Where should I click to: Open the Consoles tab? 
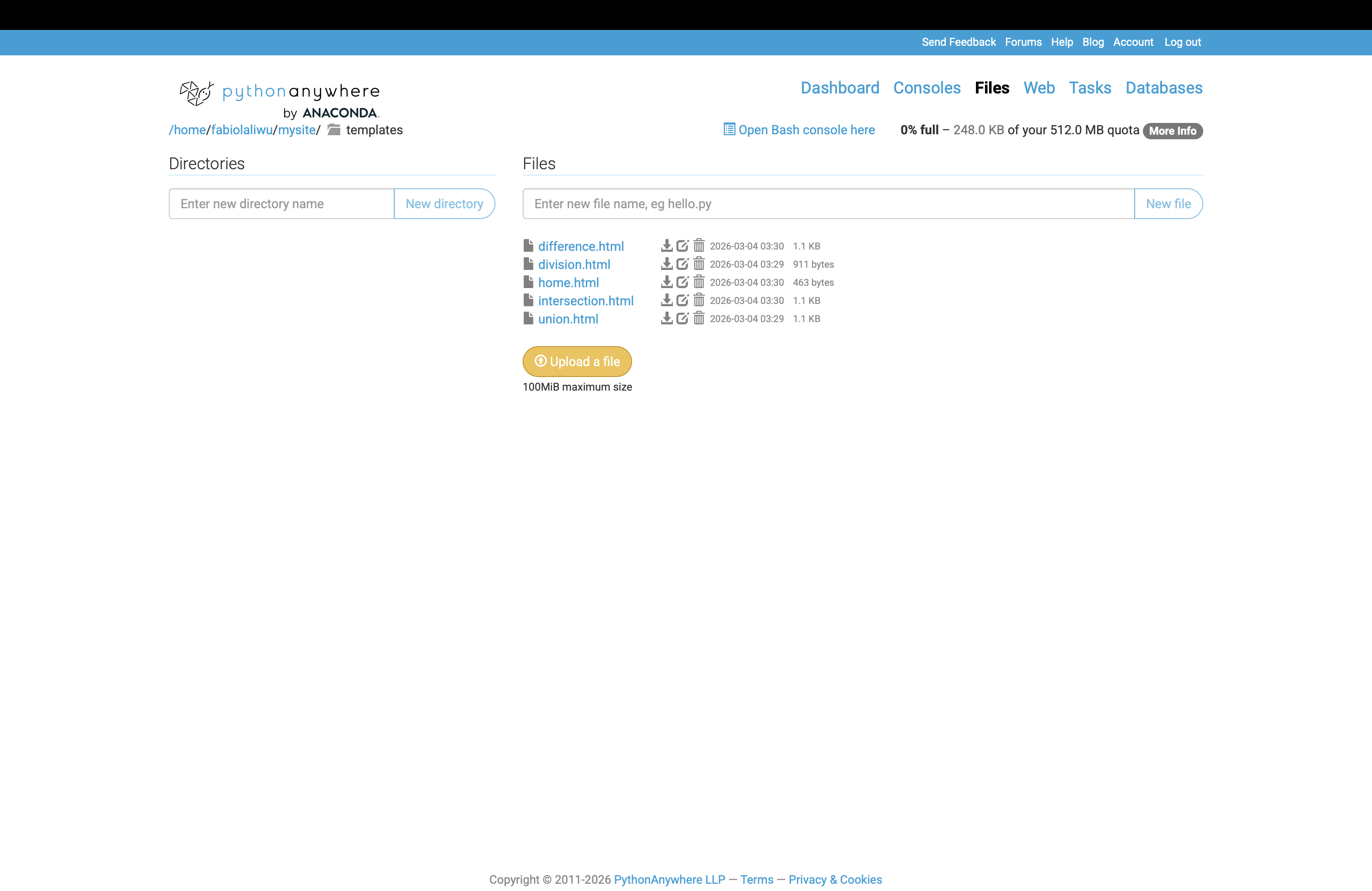[926, 88]
